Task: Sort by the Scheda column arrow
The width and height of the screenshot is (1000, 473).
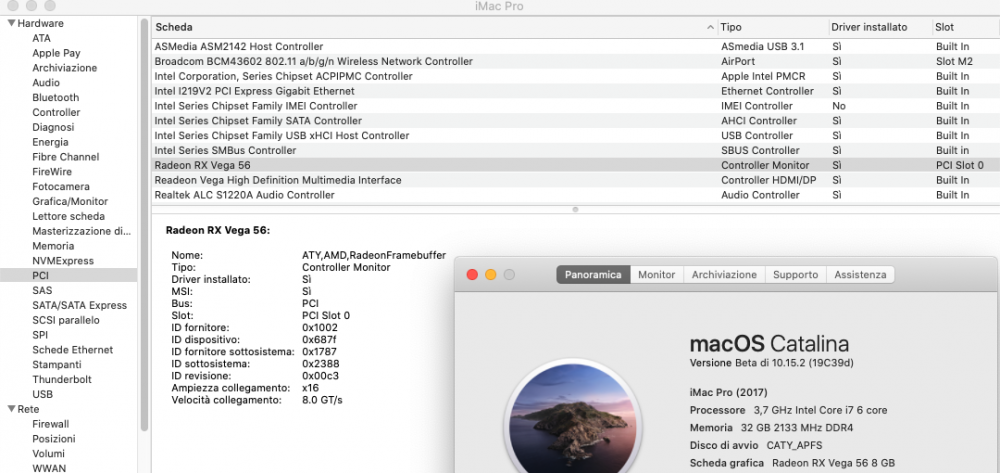Action: pyautogui.click(x=710, y=27)
